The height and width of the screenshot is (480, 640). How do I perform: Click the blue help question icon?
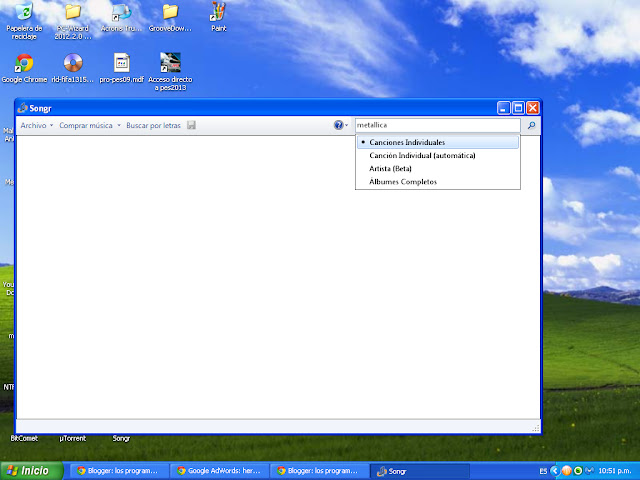(338, 125)
